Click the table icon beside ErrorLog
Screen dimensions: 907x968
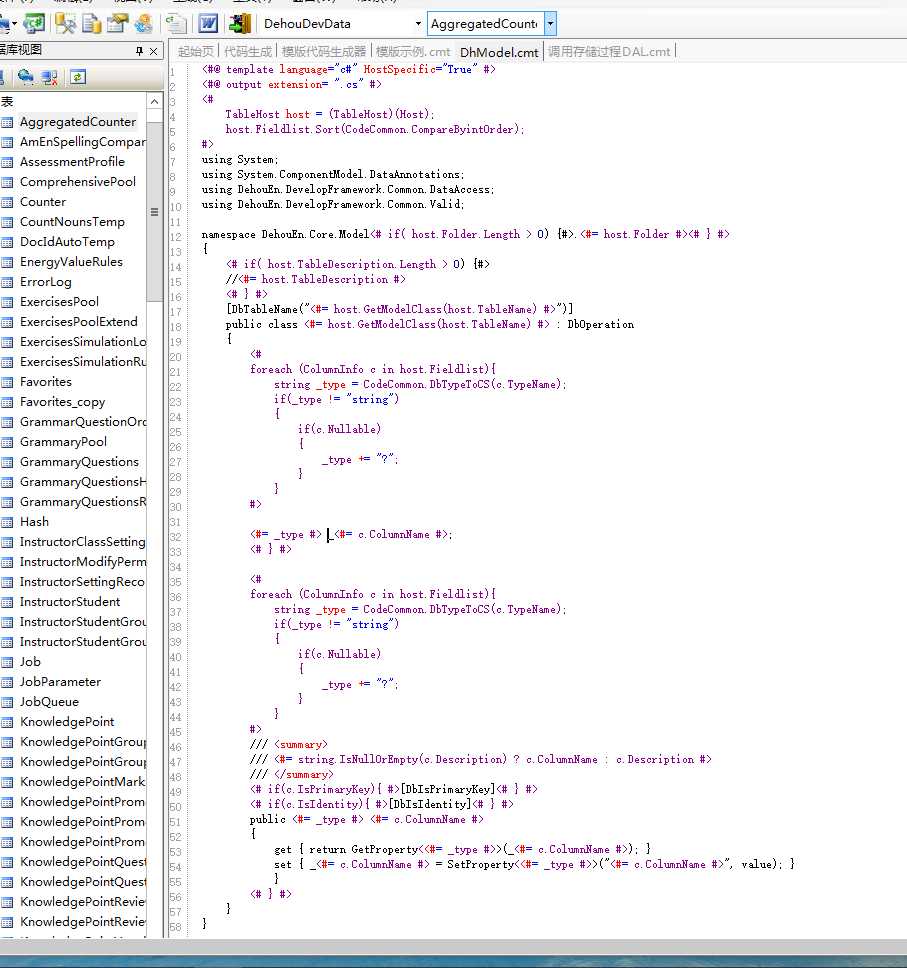[x=7, y=282]
